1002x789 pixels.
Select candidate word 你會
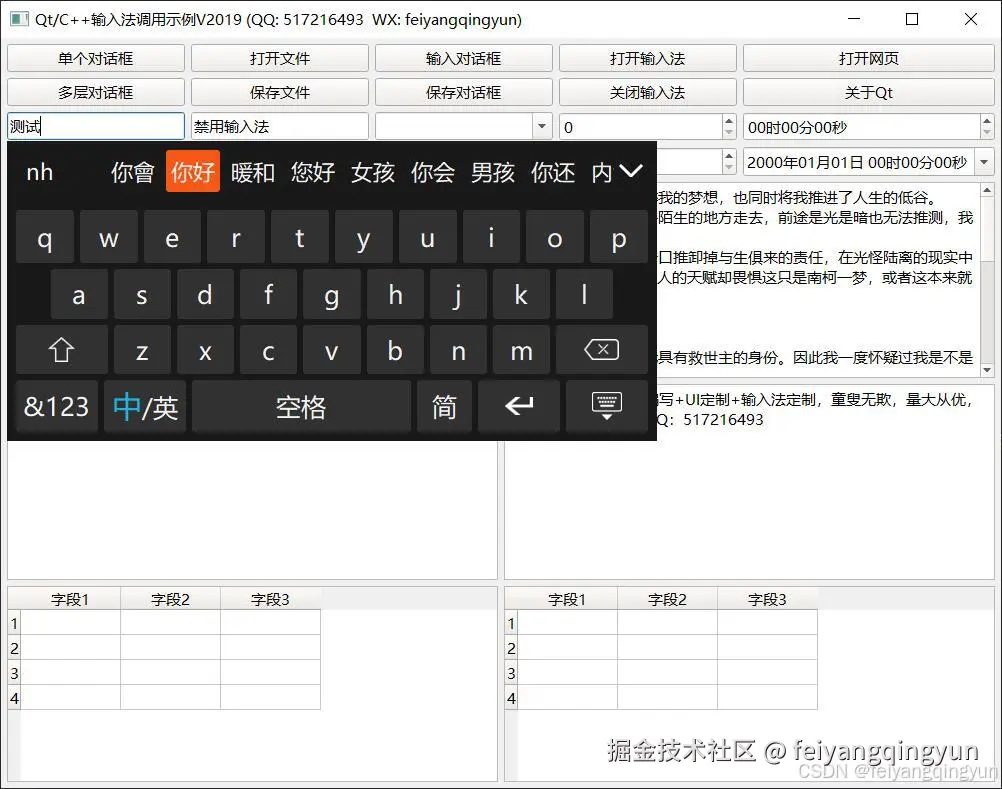[132, 172]
